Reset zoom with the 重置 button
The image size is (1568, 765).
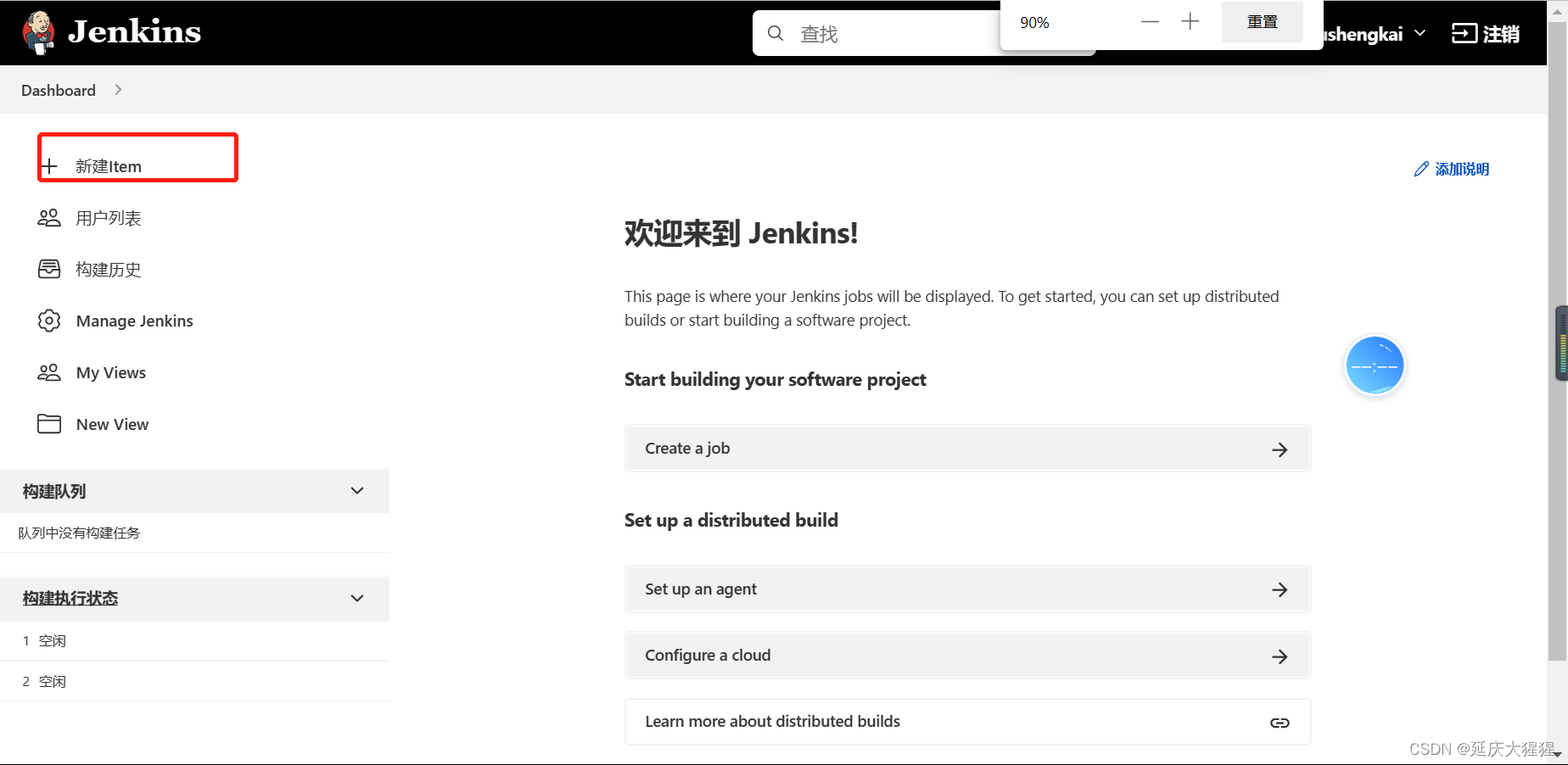(x=1263, y=22)
